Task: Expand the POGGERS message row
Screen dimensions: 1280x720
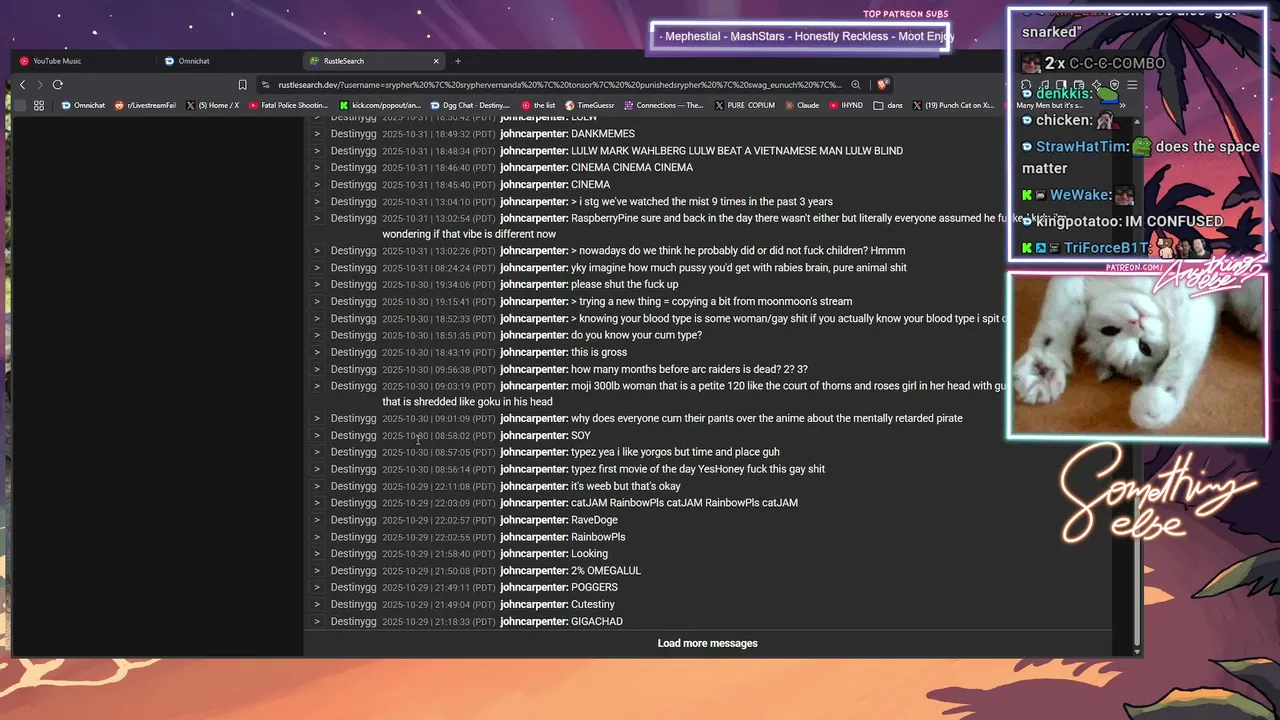Action: pyautogui.click(x=317, y=588)
